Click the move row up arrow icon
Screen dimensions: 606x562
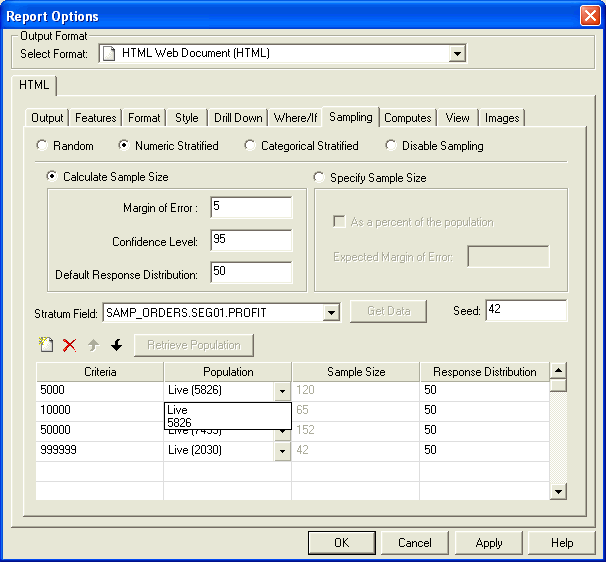point(93,345)
